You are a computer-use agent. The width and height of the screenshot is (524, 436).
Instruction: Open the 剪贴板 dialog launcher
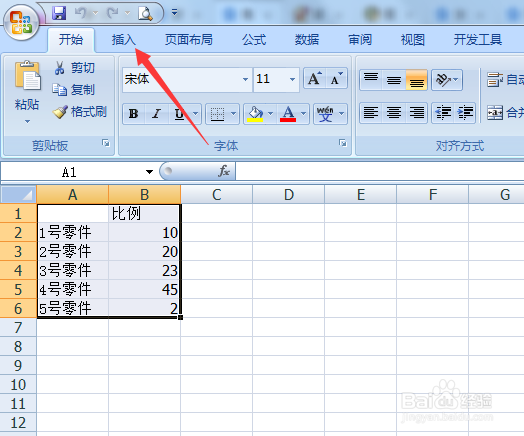[106, 143]
